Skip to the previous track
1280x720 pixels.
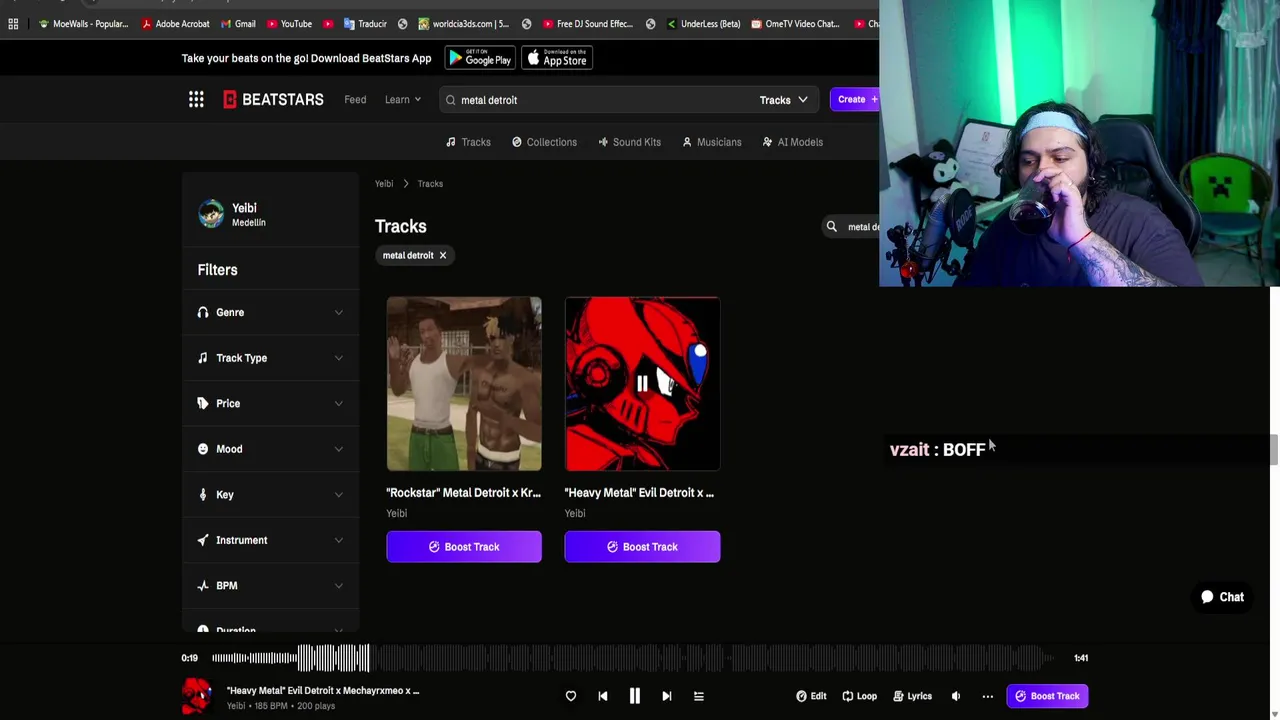point(603,696)
